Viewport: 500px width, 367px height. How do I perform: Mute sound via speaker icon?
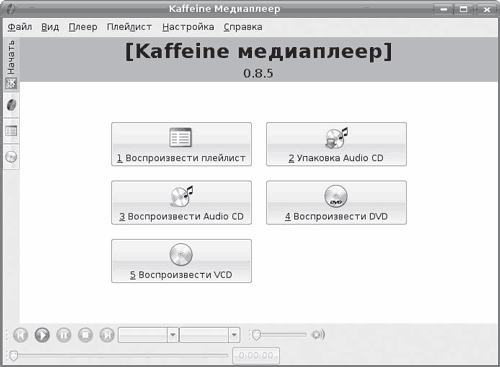[x=318, y=334]
